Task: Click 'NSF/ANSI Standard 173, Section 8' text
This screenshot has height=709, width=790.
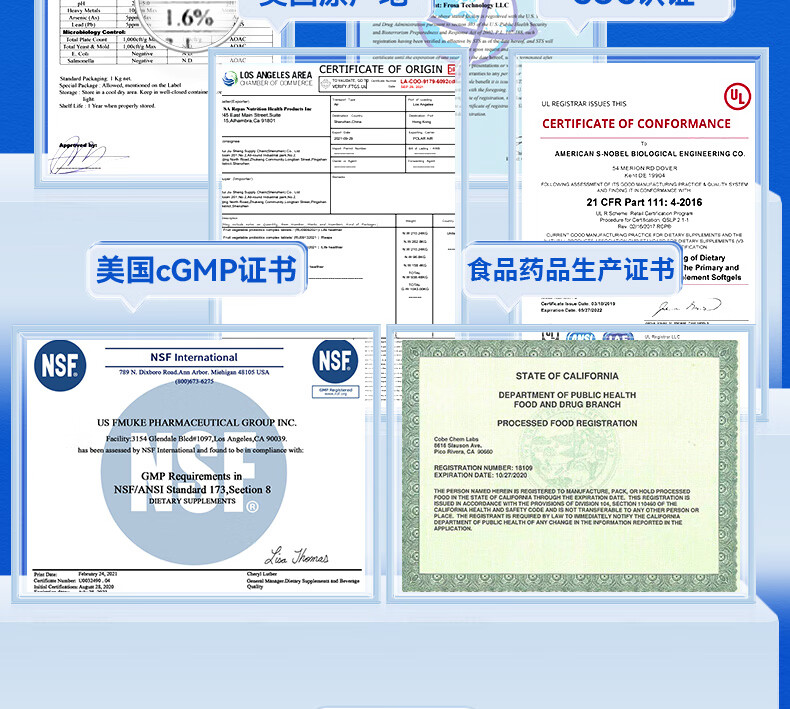Action: pyautogui.click(x=192, y=489)
